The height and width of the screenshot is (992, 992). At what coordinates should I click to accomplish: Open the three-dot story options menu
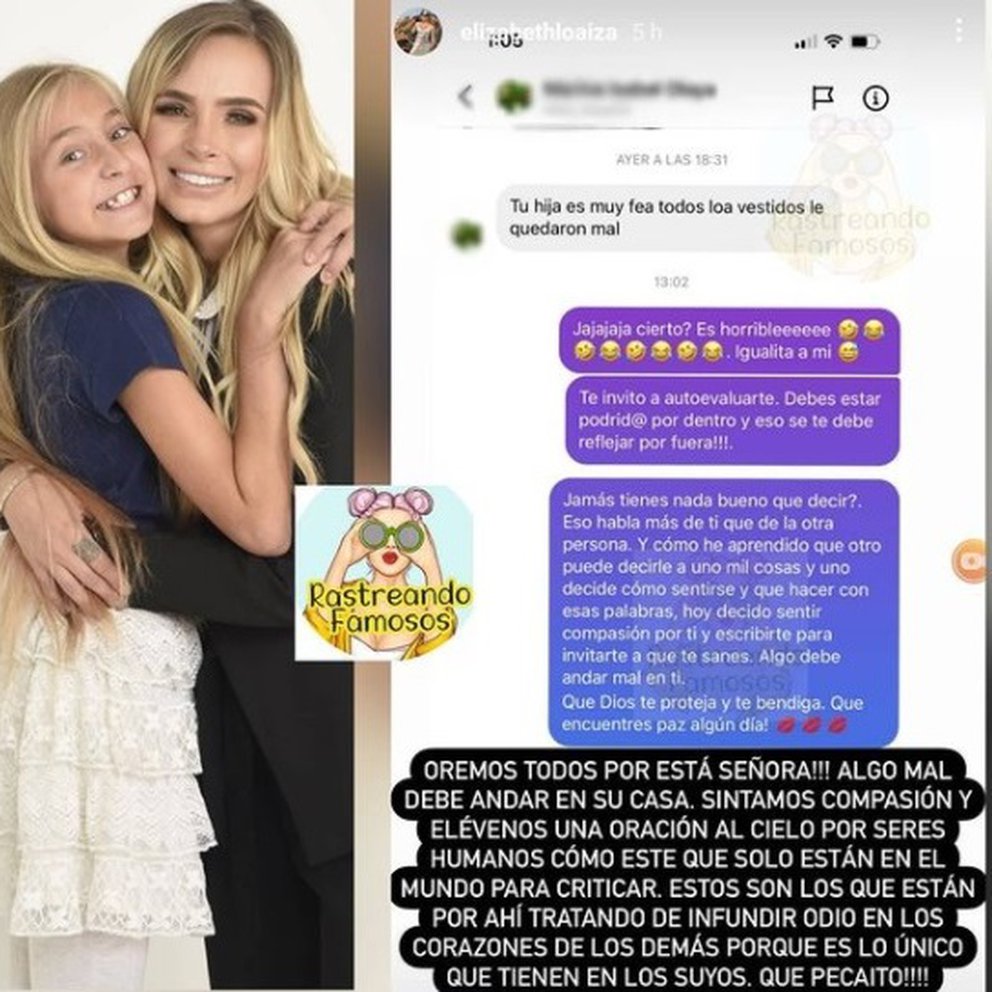click(959, 30)
